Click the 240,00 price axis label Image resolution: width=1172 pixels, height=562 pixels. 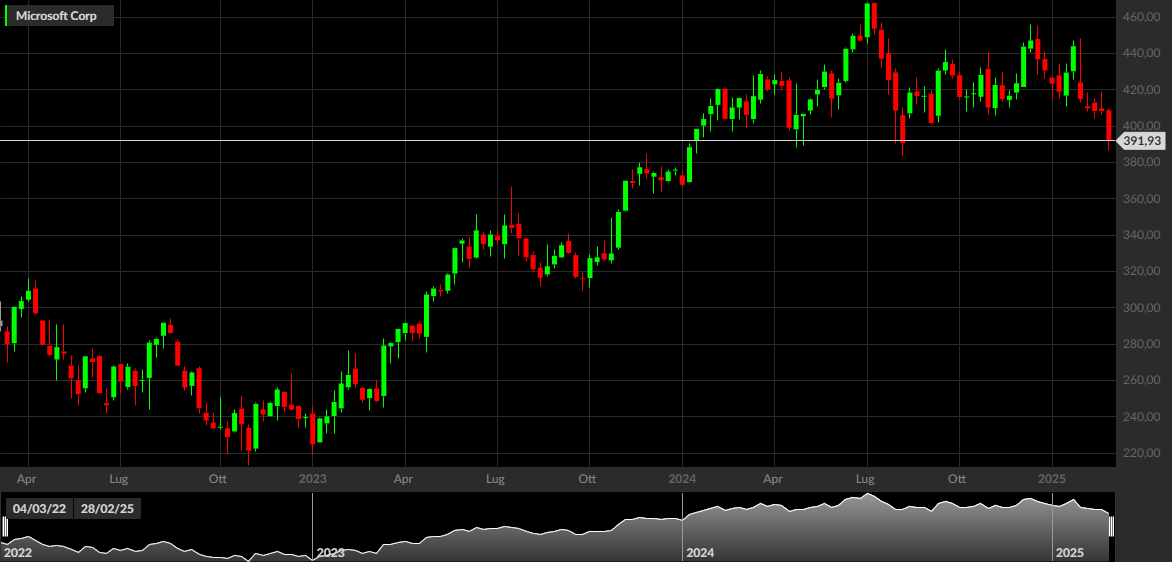click(1141, 417)
